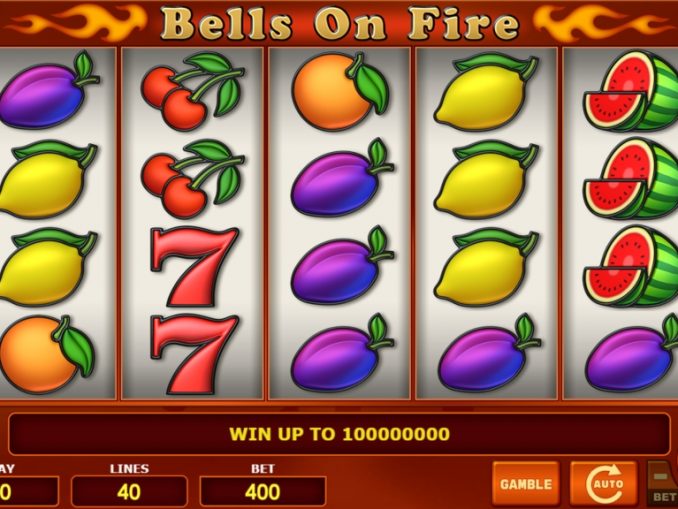Click the plum at top of first reel
The height and width of the screenshot is (509, 678).
48,91
